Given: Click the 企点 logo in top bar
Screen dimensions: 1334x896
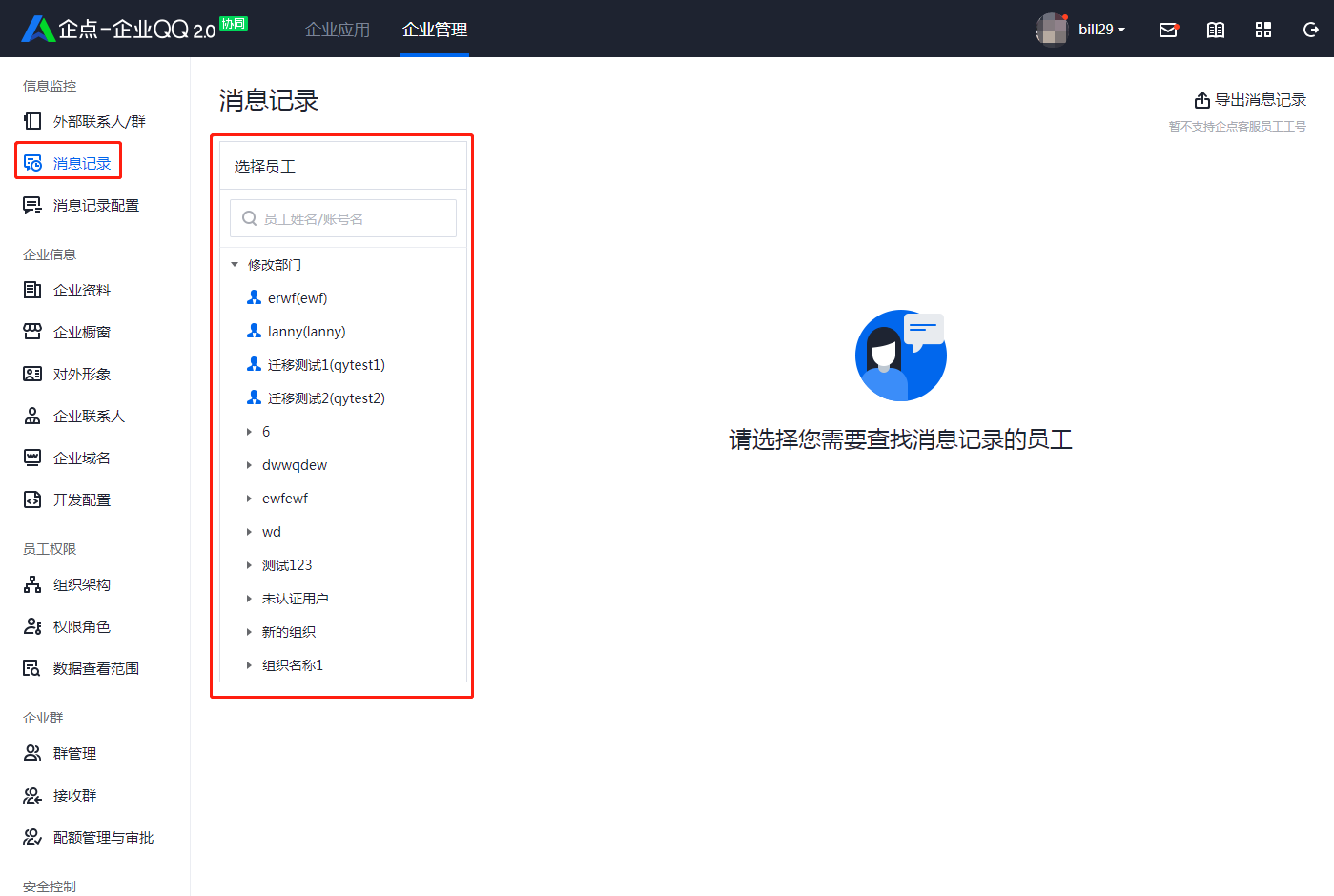Looking at the screenshot, I should [134, 29].
